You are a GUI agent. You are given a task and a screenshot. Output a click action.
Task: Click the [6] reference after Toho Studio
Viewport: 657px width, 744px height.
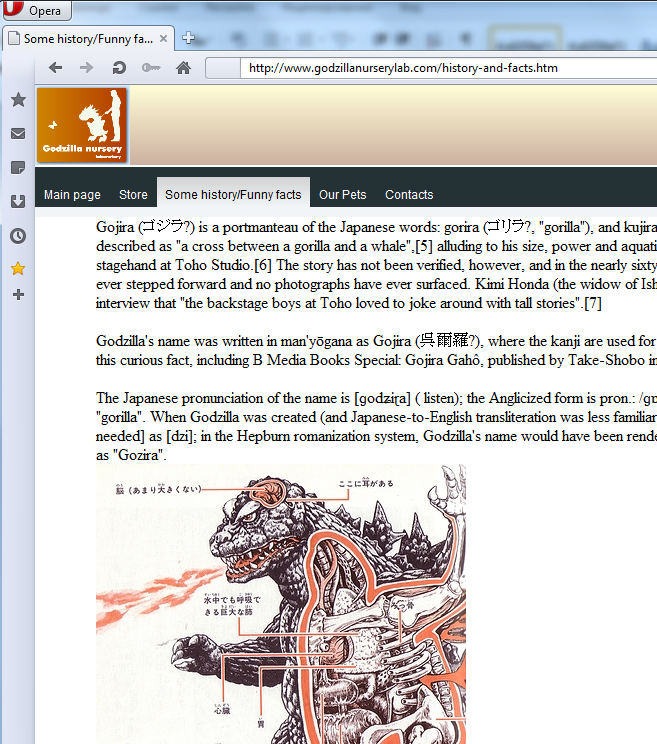point(263,265)
